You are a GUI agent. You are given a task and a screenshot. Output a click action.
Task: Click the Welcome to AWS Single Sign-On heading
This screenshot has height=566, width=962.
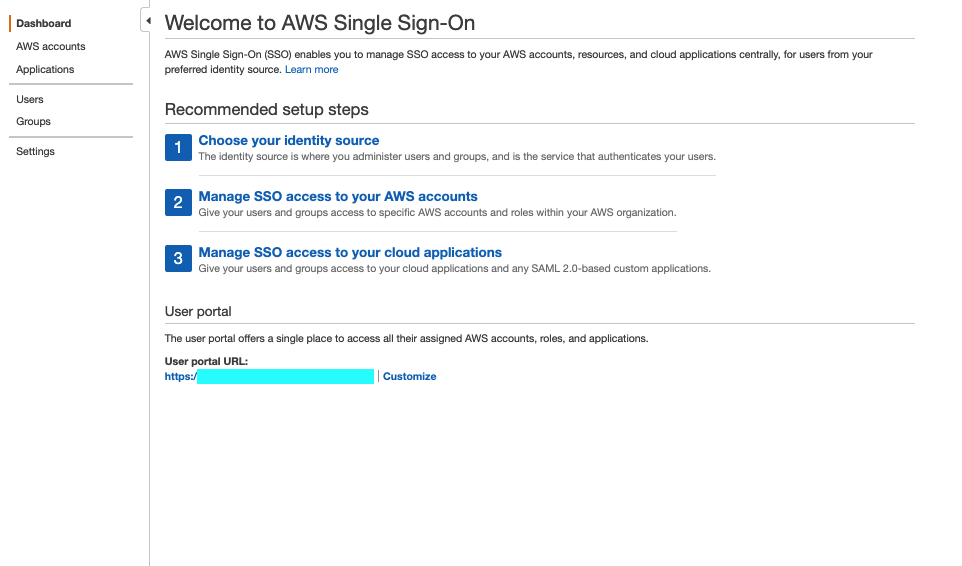(x=320, y=23)
